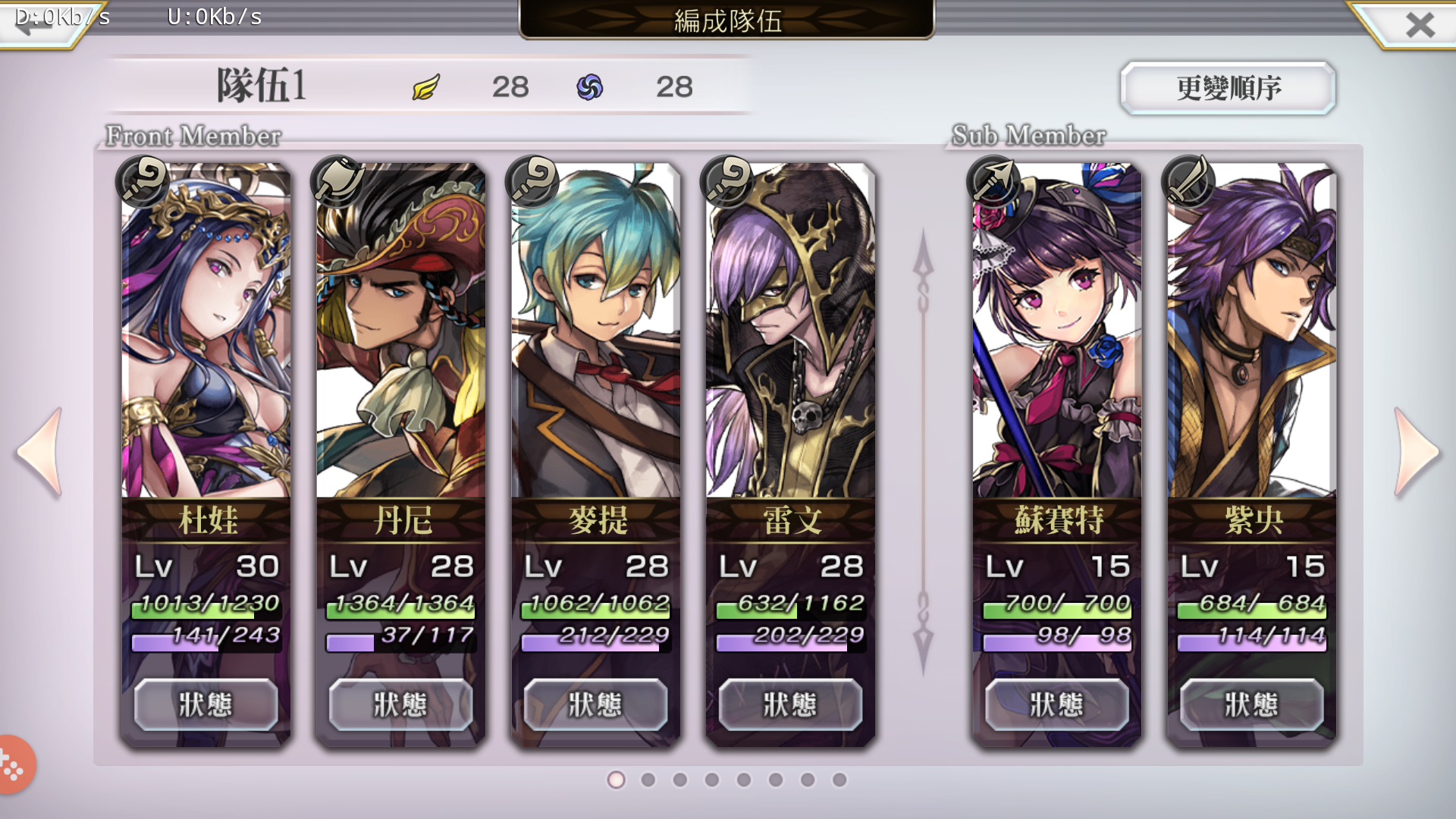
Task: Click the golden wing cost icon
Action: coord(426,87)
